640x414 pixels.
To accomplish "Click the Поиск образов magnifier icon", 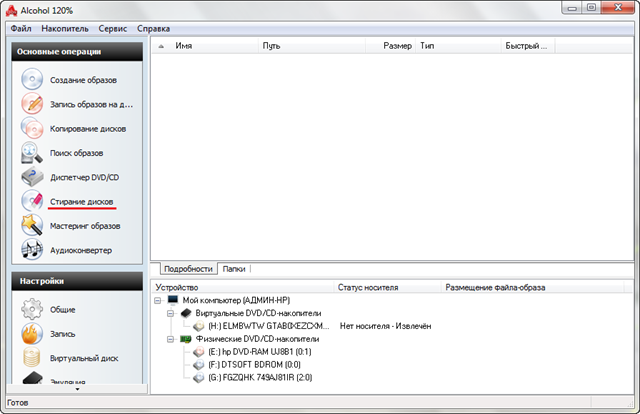I will 32,152.
